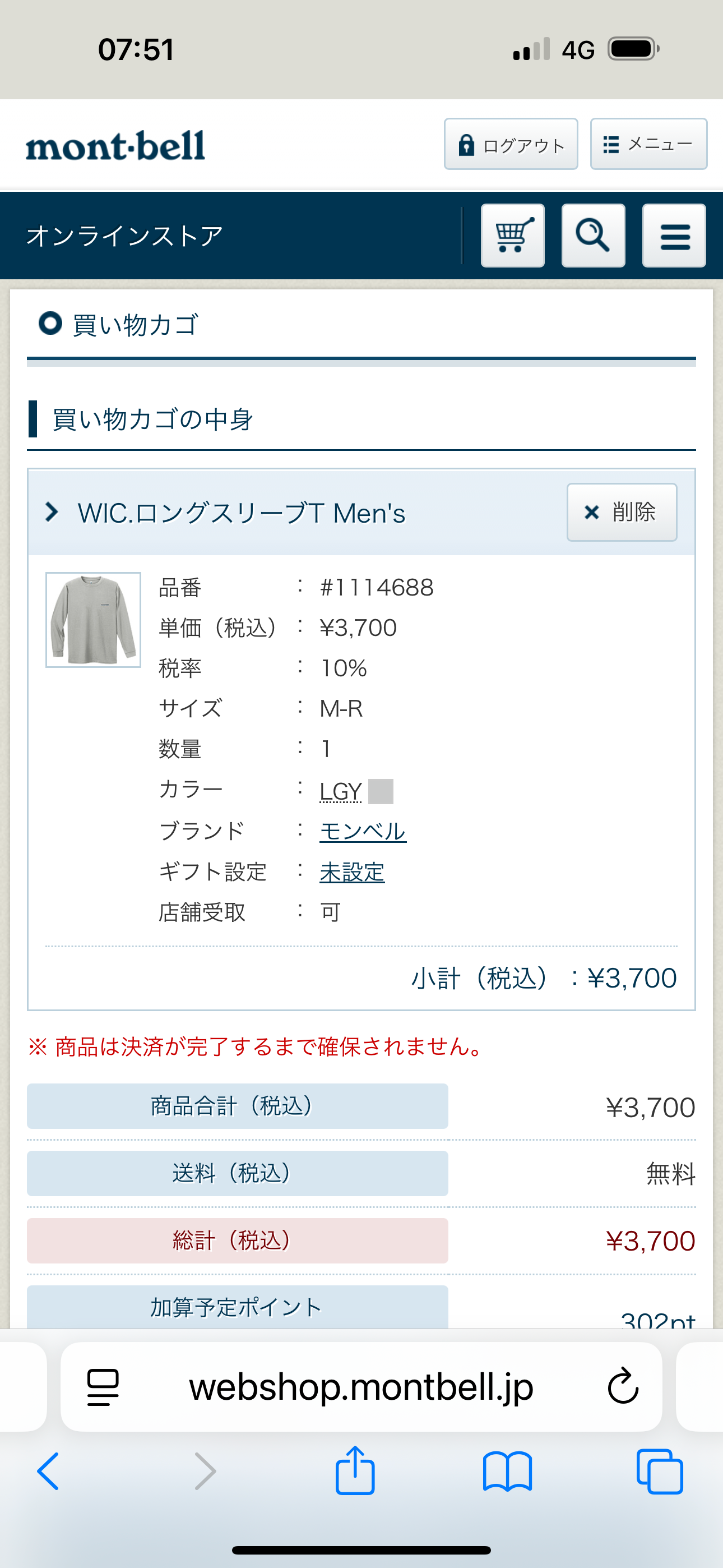723x1568 pixels.
Task: Open the メニュー menu
Action: coord(647,144)
